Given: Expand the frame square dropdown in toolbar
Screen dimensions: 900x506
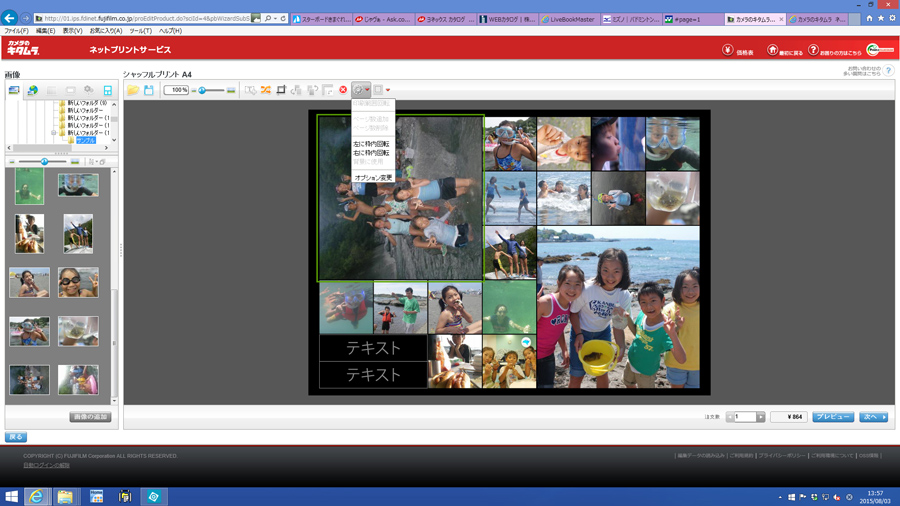Looking at the screenshot, I should (388, 90).
